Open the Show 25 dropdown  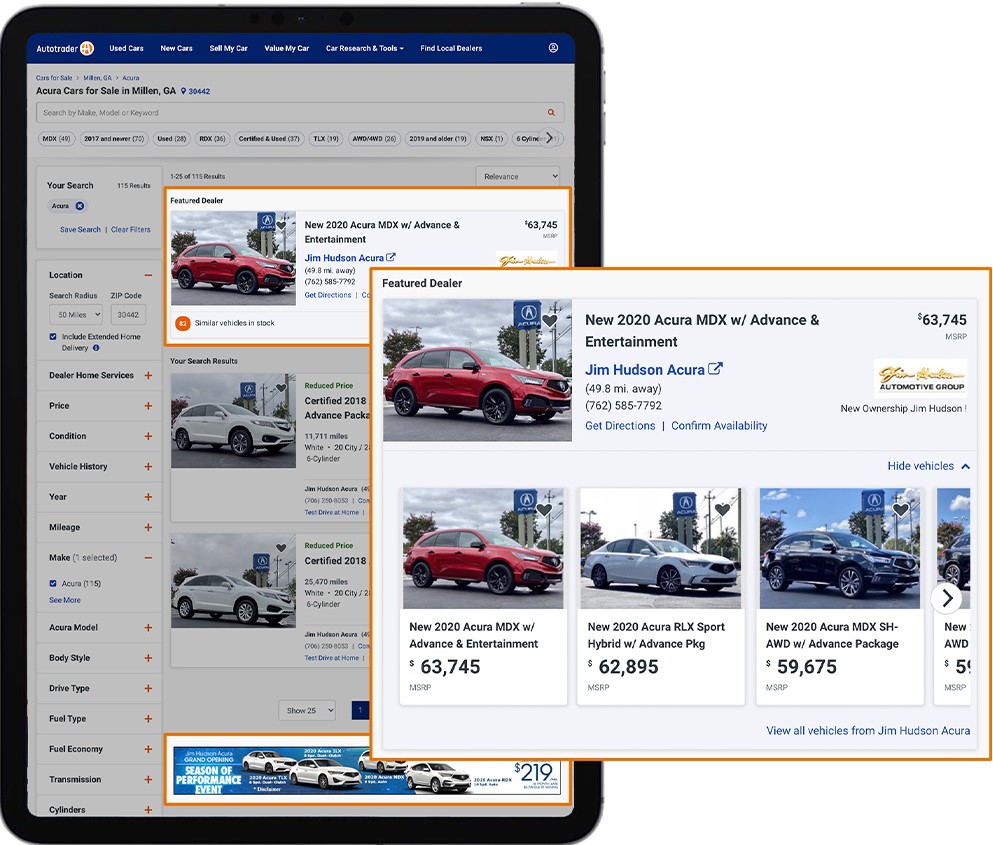pos(307,710)
